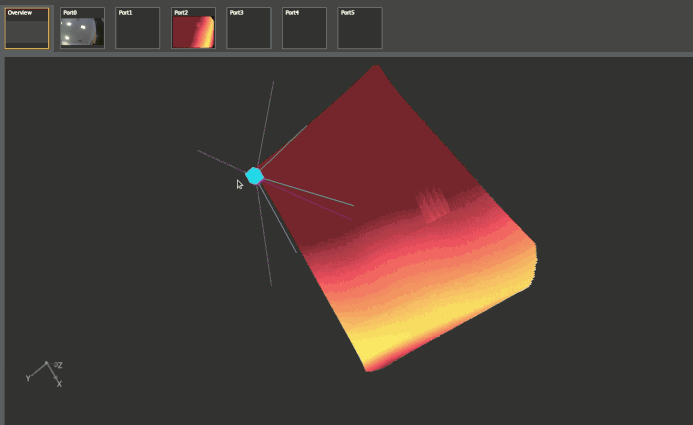
Task: Click the orientation gizmo's origin point
Action: coord(46,364)
